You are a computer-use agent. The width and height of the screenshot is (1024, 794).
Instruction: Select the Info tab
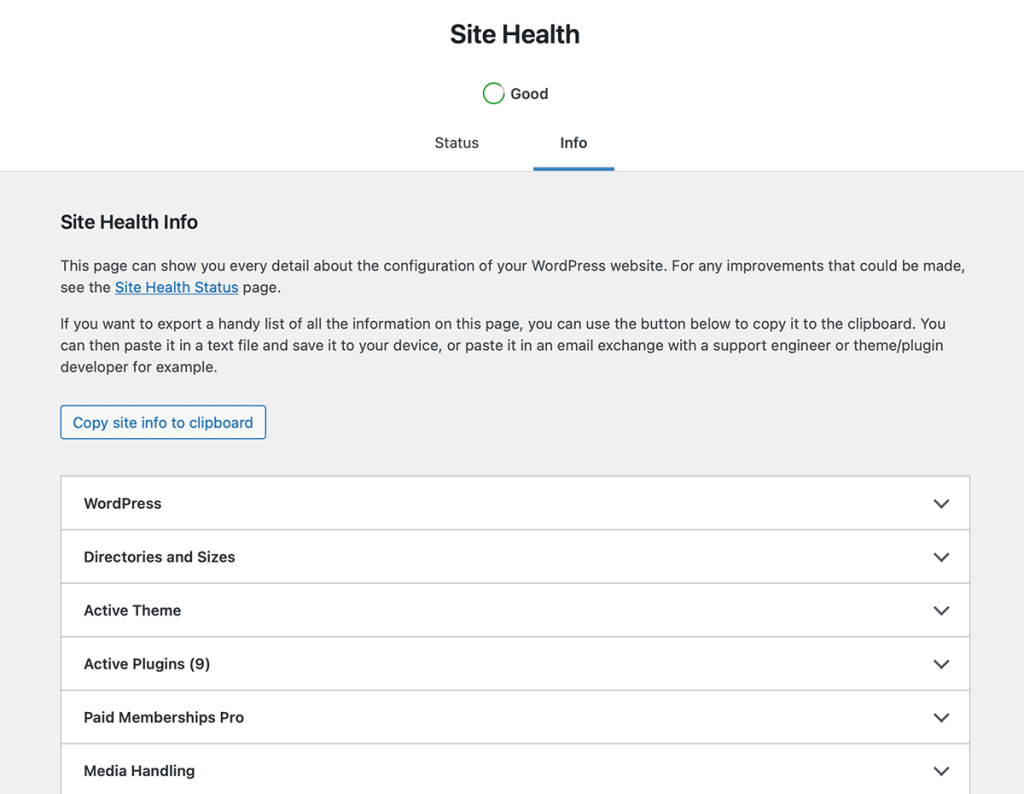tap(573, 143)
